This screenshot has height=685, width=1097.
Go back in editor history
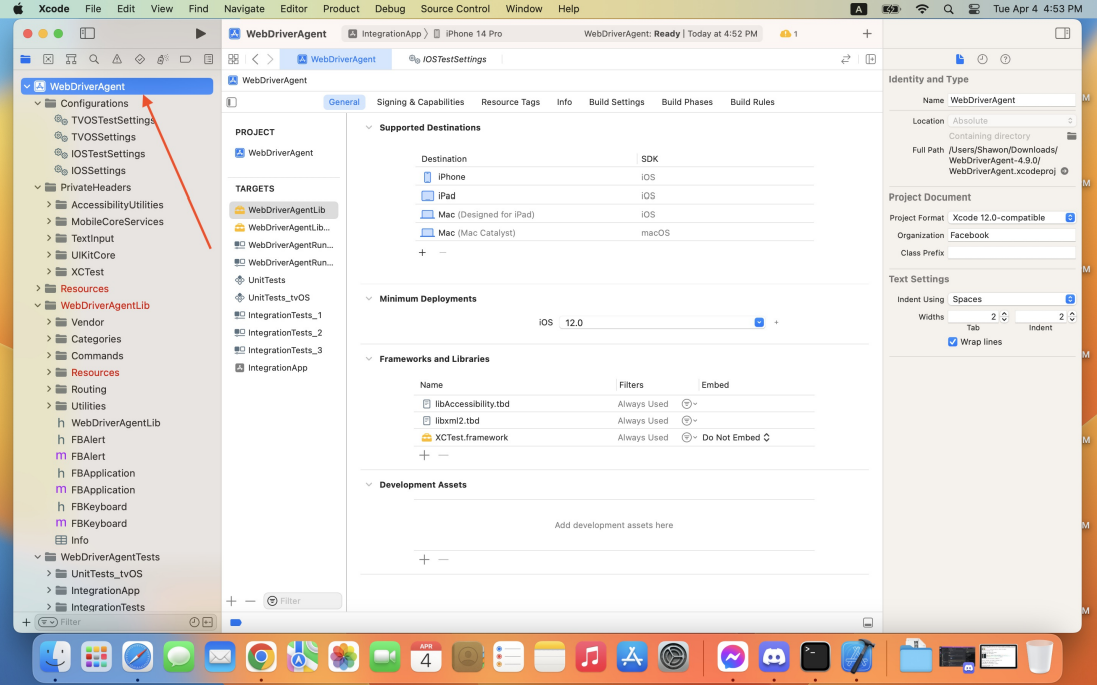(255, 59)
